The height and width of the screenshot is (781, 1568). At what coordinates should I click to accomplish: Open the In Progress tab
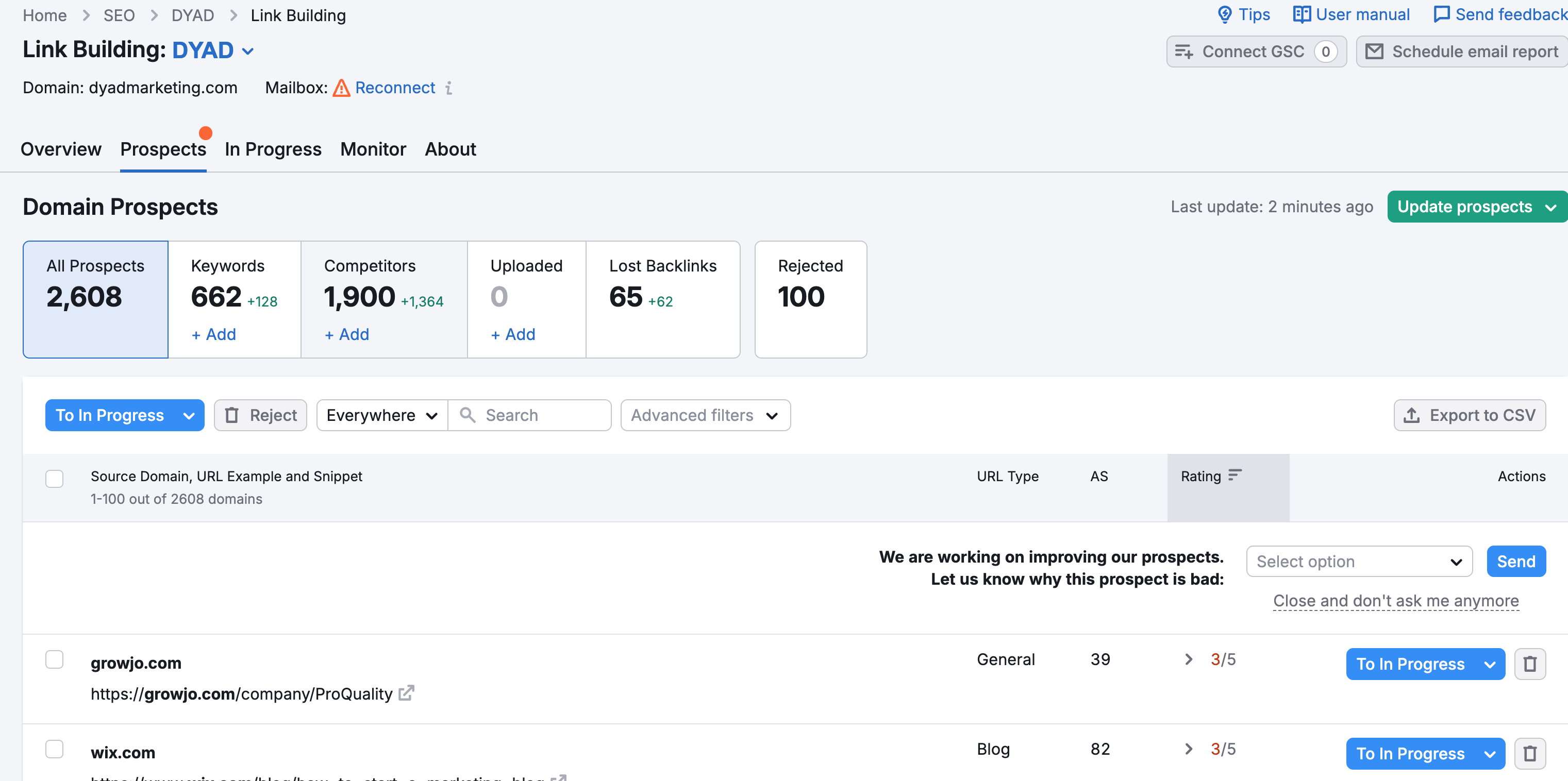click(273, 149)
